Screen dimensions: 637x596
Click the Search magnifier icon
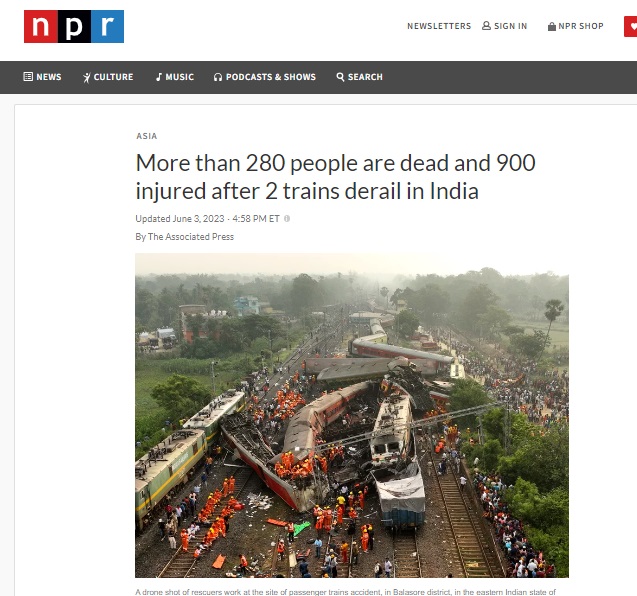tap(340, 77)
